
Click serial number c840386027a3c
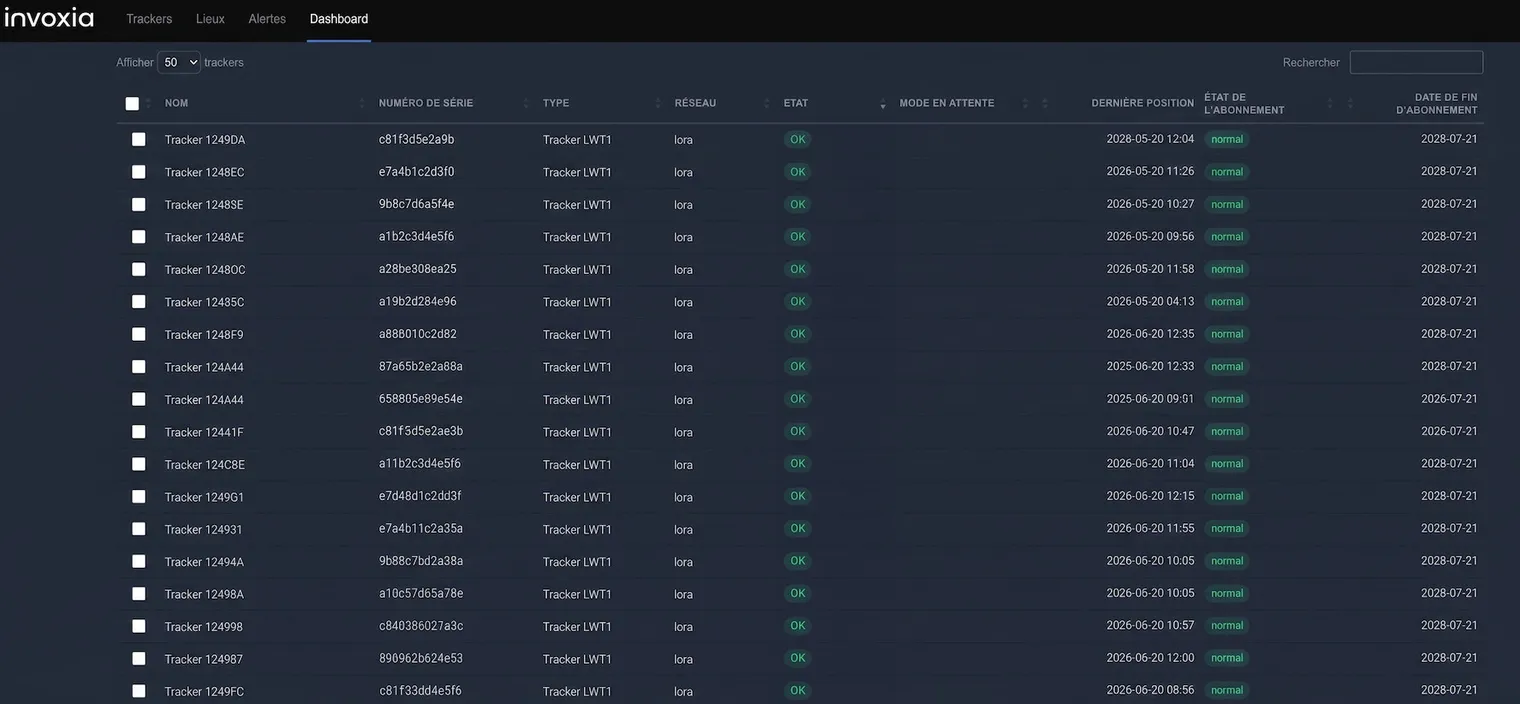421,626
